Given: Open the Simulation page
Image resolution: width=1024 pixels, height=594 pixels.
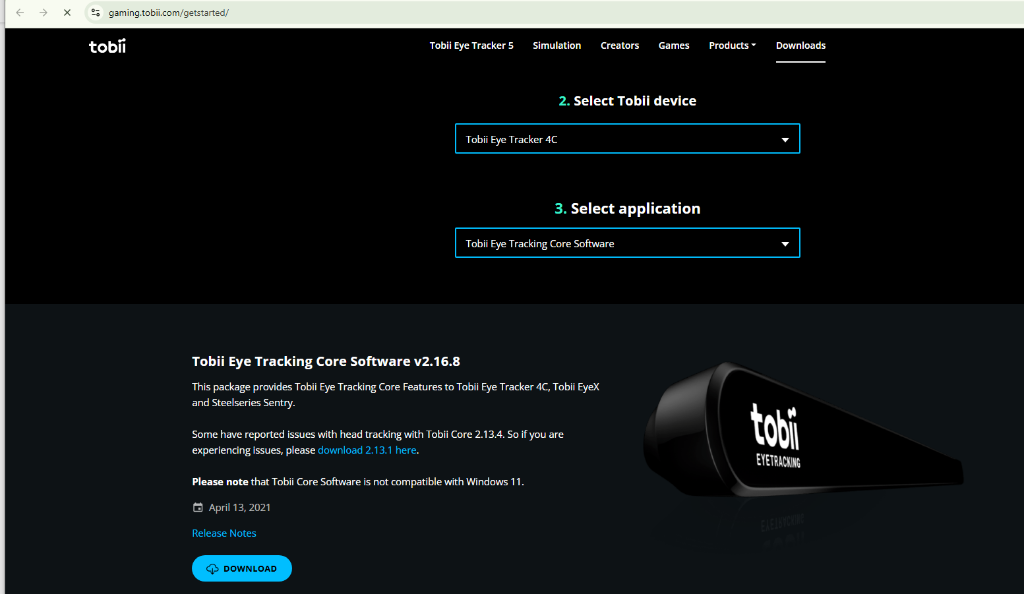Looking at the screenshot, I should pos(556,46).
